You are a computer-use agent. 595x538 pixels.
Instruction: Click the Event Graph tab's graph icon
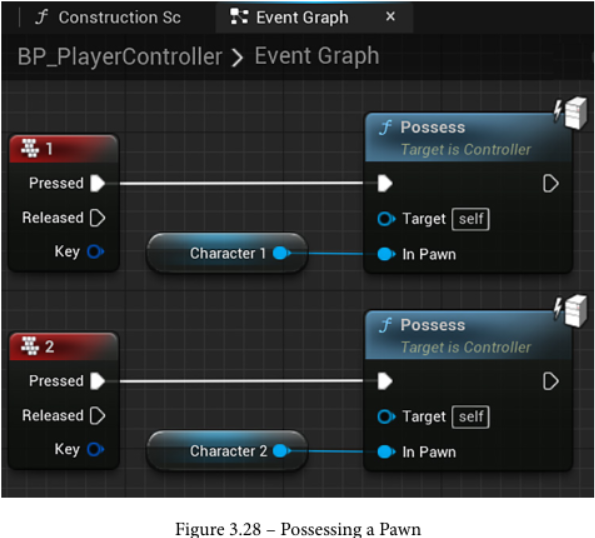(239, 17)
